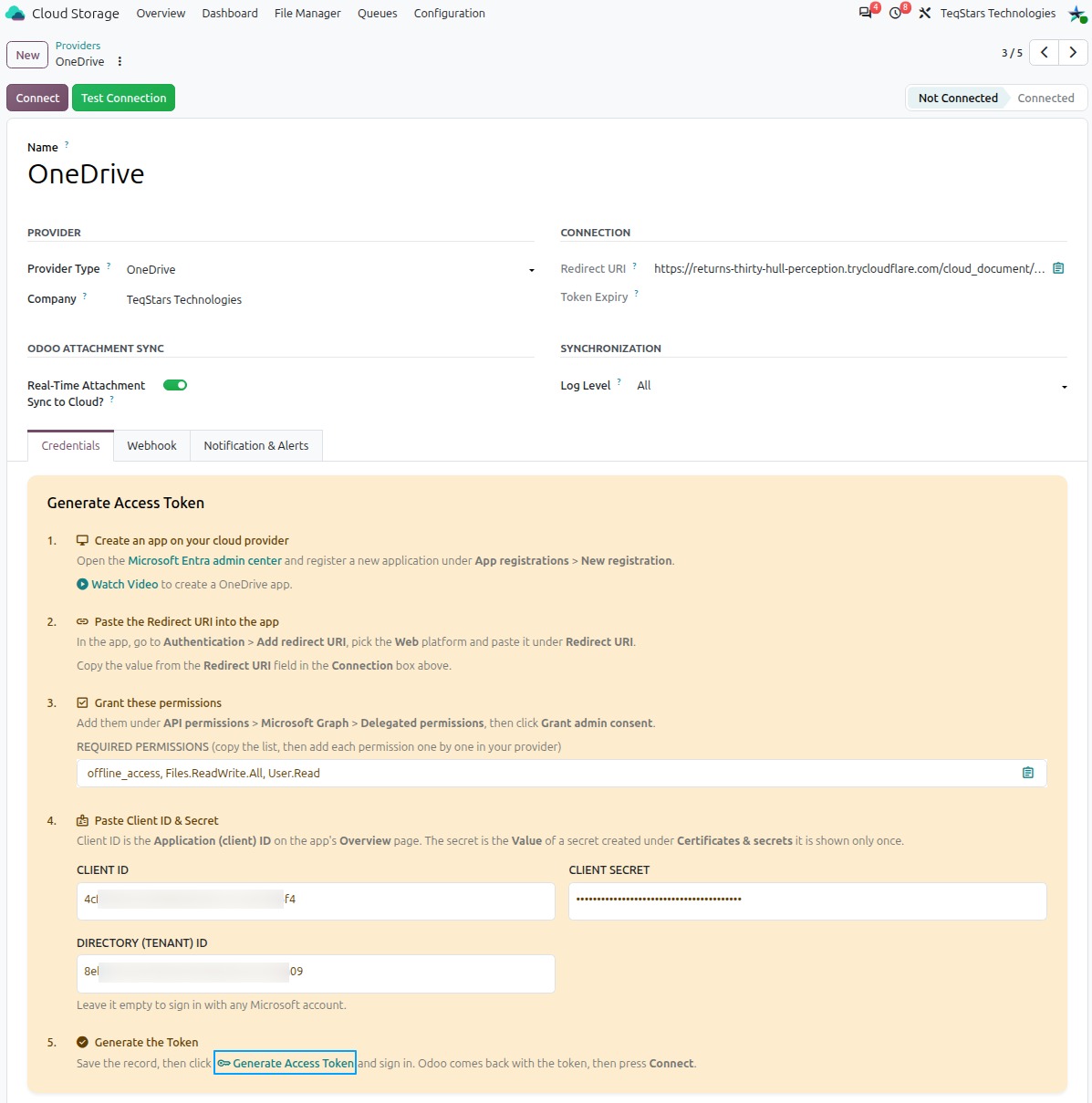Click help tooltip next to Company
The height and width of the screenshot is (1103, 1092).
pyautogui.click(x=85, y=296)
